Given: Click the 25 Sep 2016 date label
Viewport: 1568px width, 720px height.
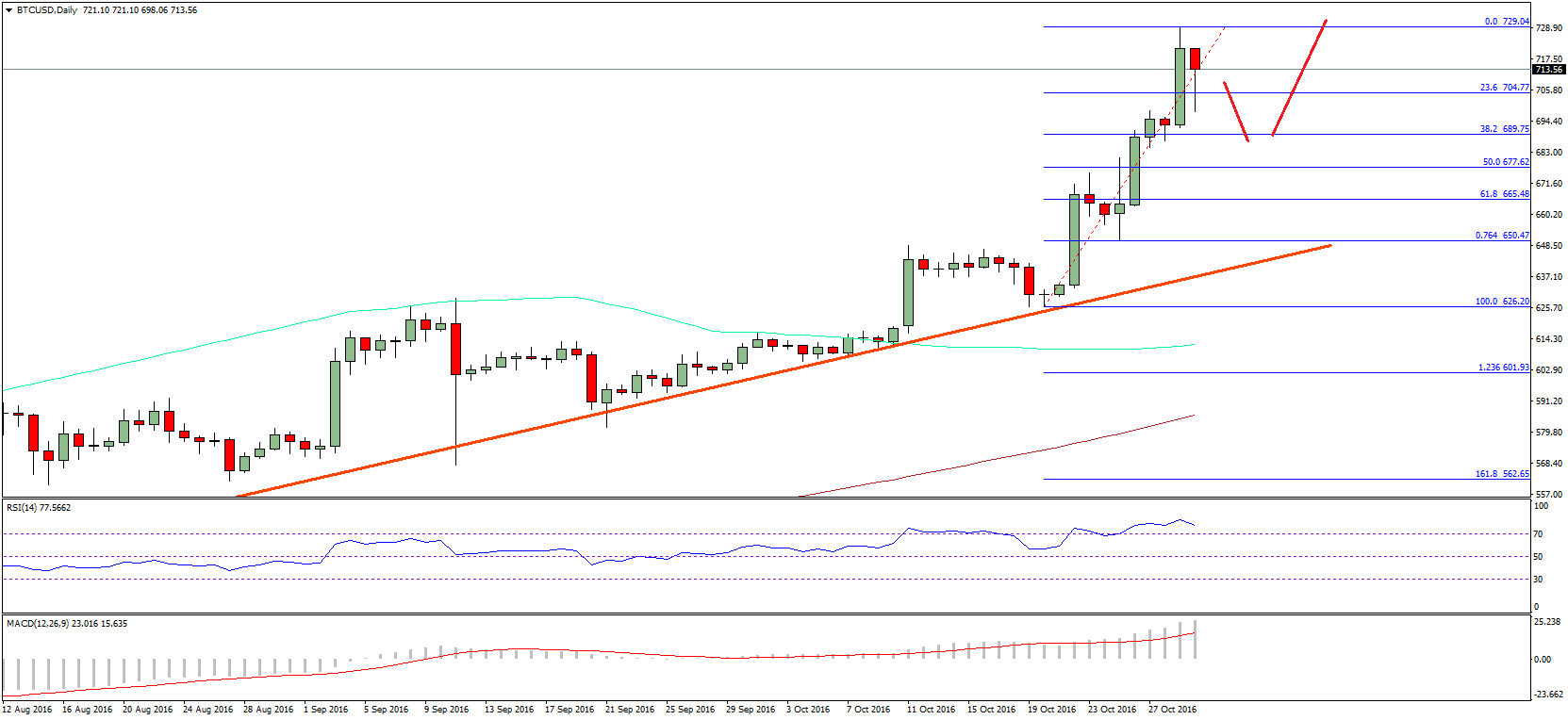Looking at the screenshot, I should tap(691, 710).
